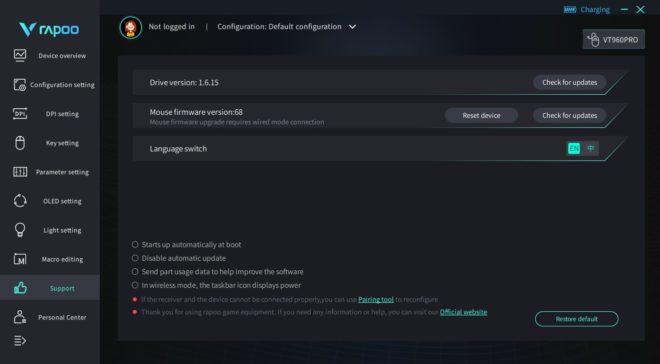Expand the configuration dropdown chevron
660x364 pixels.
[x=352, y=27]
